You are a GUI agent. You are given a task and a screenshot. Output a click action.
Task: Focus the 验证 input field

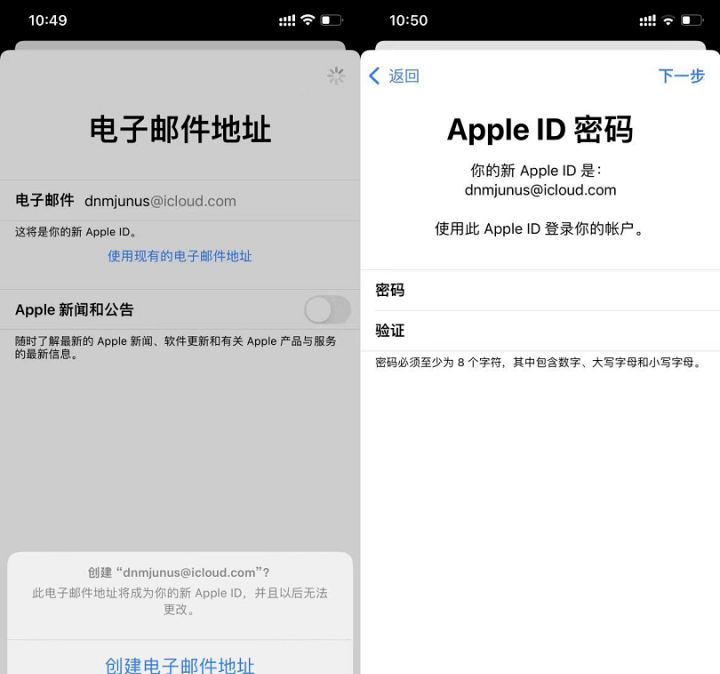pyautogui.click(x=540, y=331)
